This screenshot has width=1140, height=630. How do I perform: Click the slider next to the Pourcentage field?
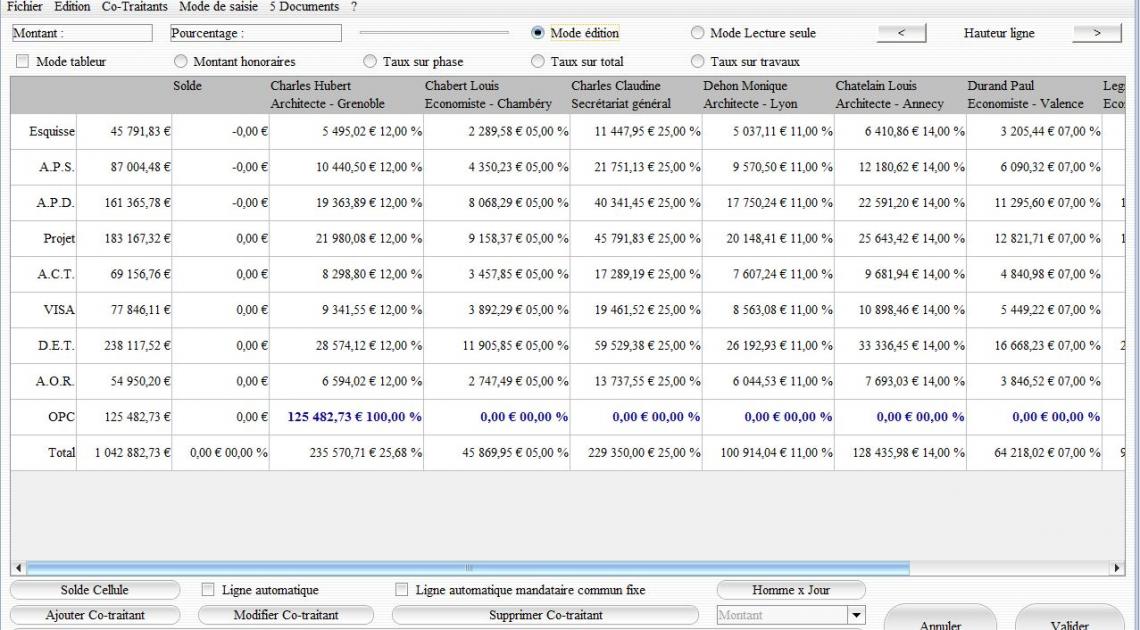(434, 33)
